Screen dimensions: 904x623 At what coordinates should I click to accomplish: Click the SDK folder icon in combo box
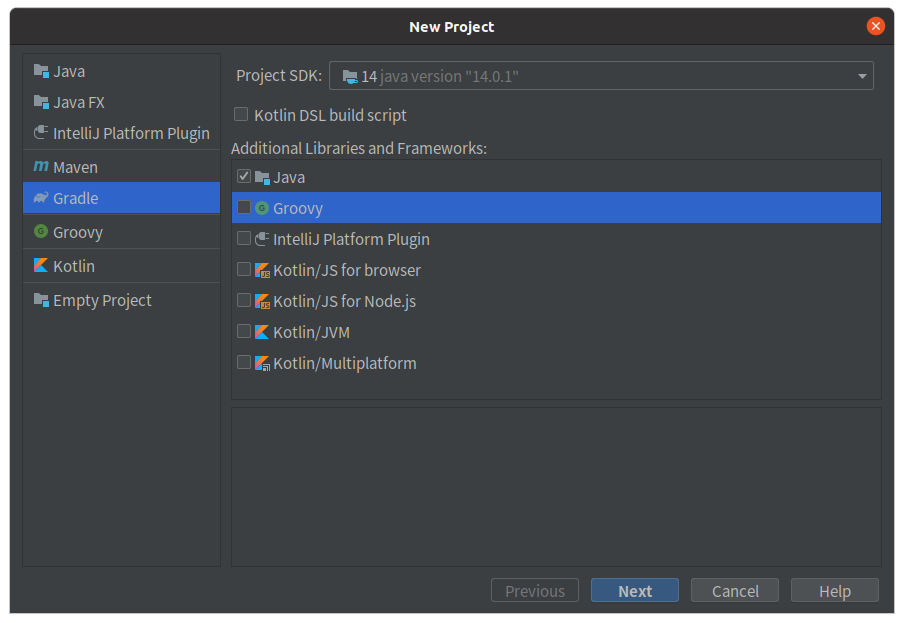click(350, 77)
